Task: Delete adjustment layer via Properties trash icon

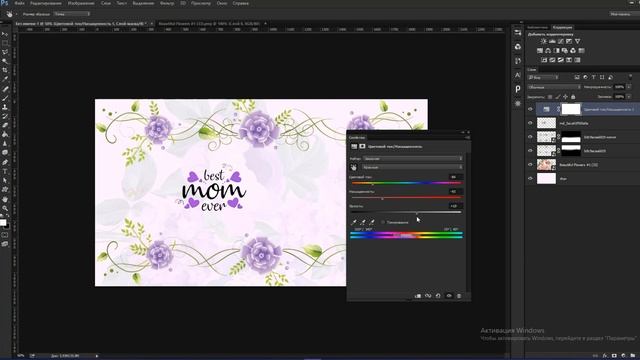Action: (459, 296)
